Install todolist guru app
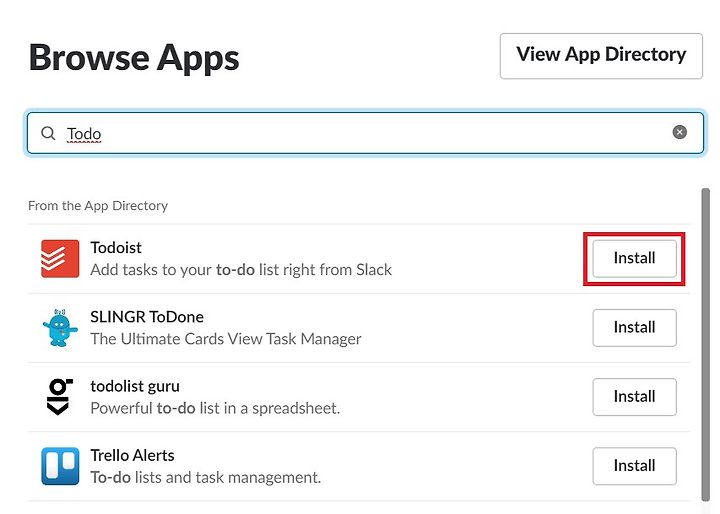Viewport: 720px width, 514px height. pyautogui.click(x=634, y=397)
